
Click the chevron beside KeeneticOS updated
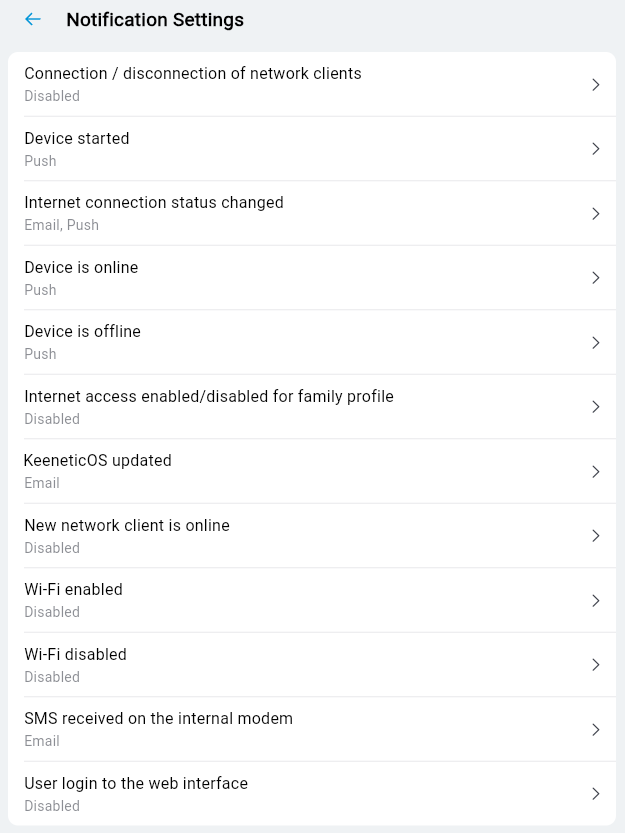tap(596, 471)
